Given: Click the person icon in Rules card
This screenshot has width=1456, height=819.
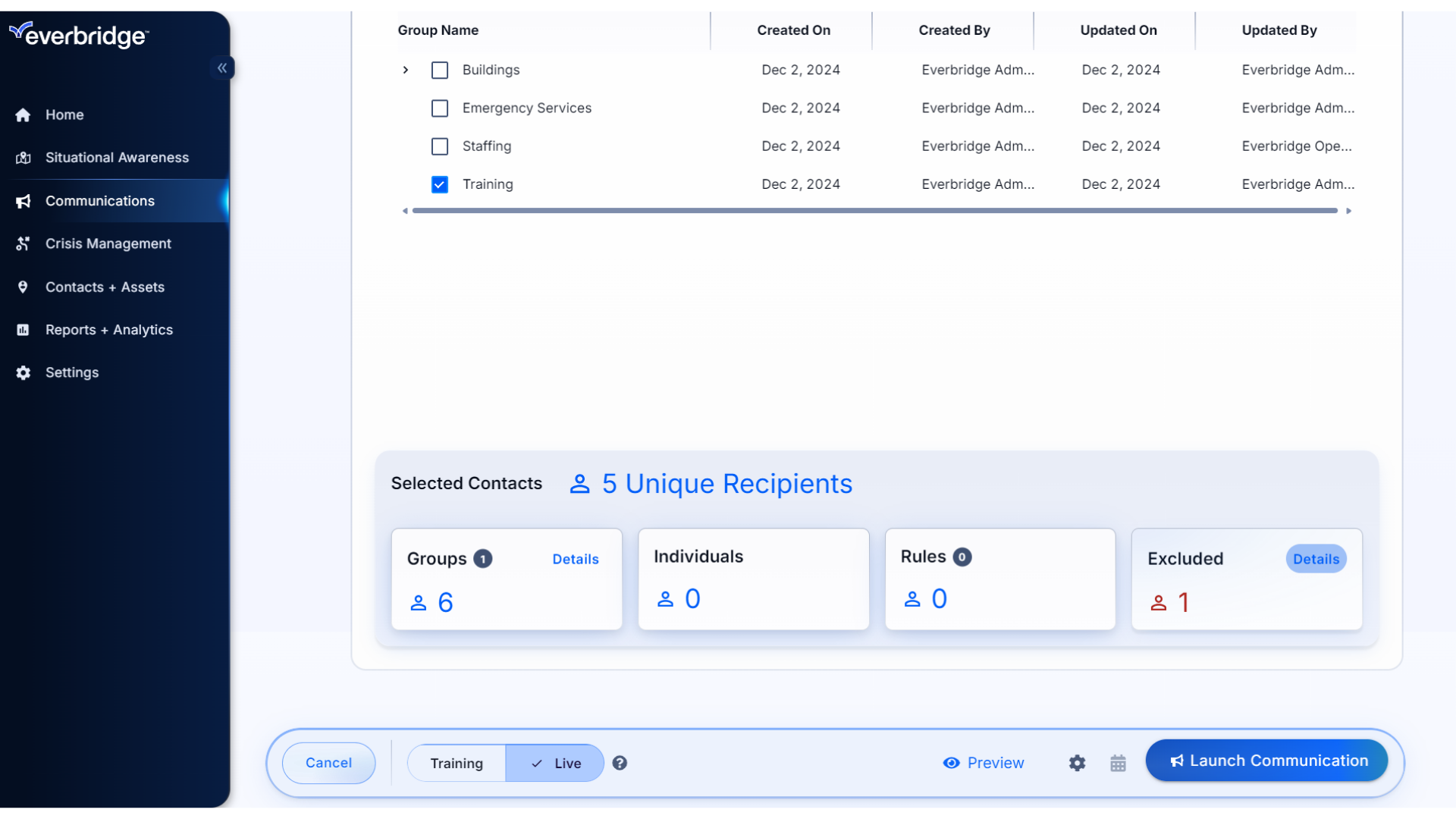Looking at the screenshot, I should pyautogui.click(x=912, y=599).
